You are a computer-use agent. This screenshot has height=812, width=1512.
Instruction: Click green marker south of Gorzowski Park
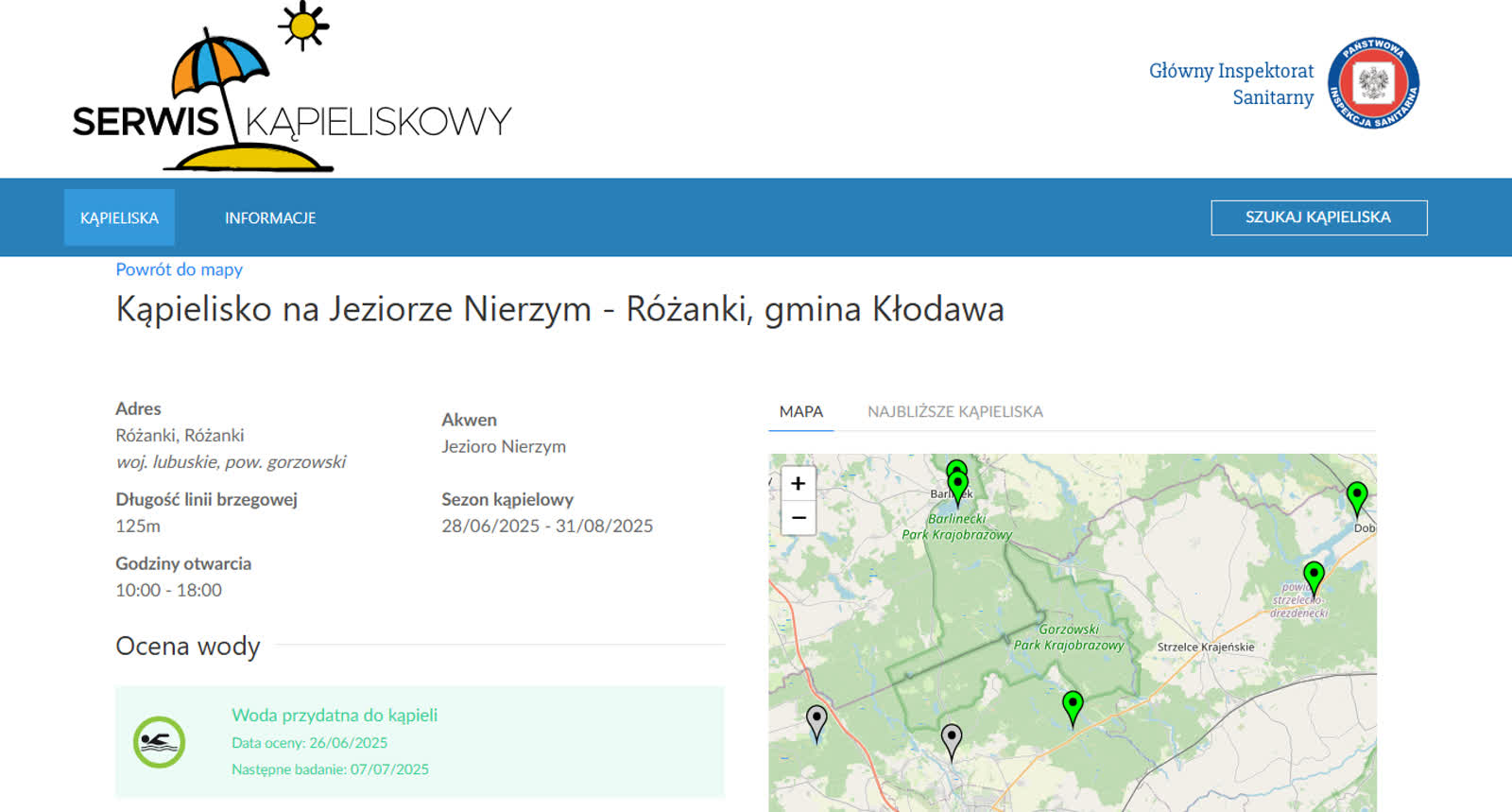pyautogui.click(x=1073, y=705)
